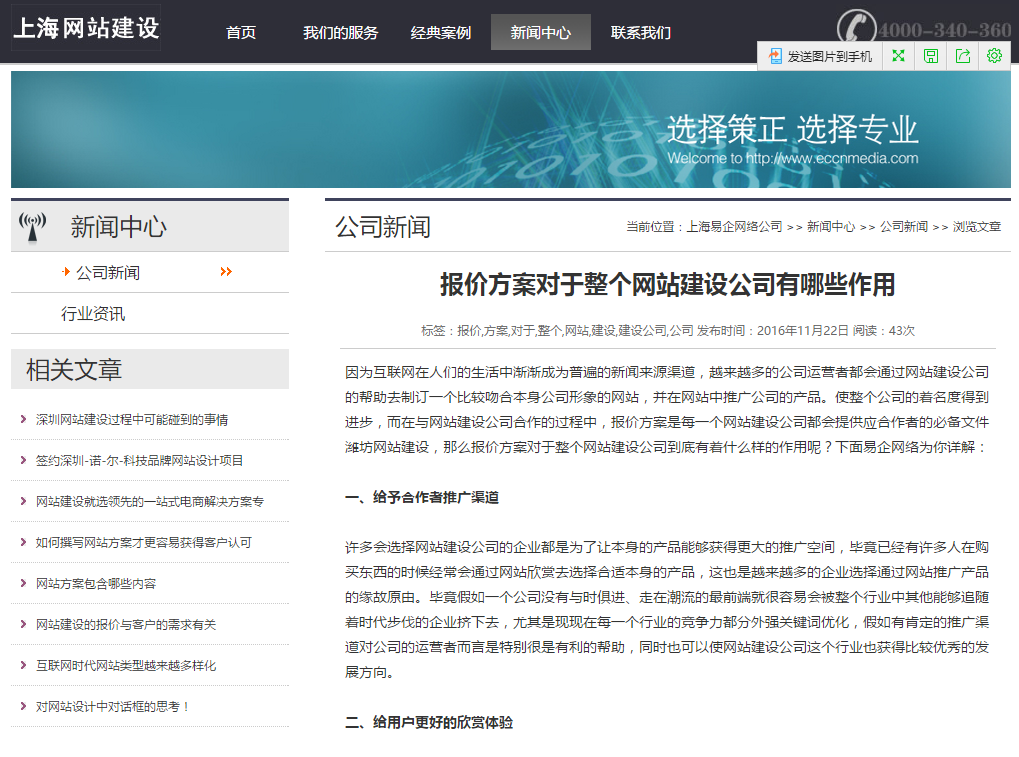Open the 我们的服务 navigation menu
1019x757 pixels.
click(340, 32)
